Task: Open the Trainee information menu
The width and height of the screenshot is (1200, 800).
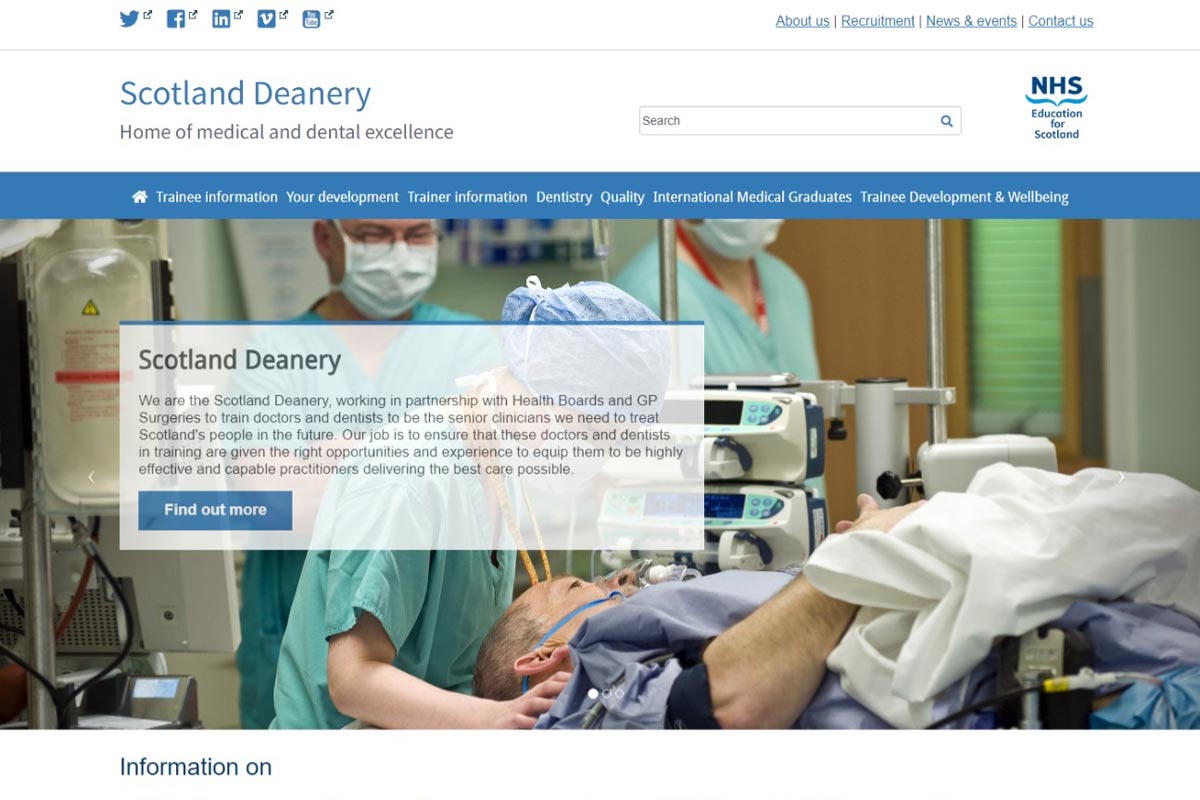Action: point(217,197)
